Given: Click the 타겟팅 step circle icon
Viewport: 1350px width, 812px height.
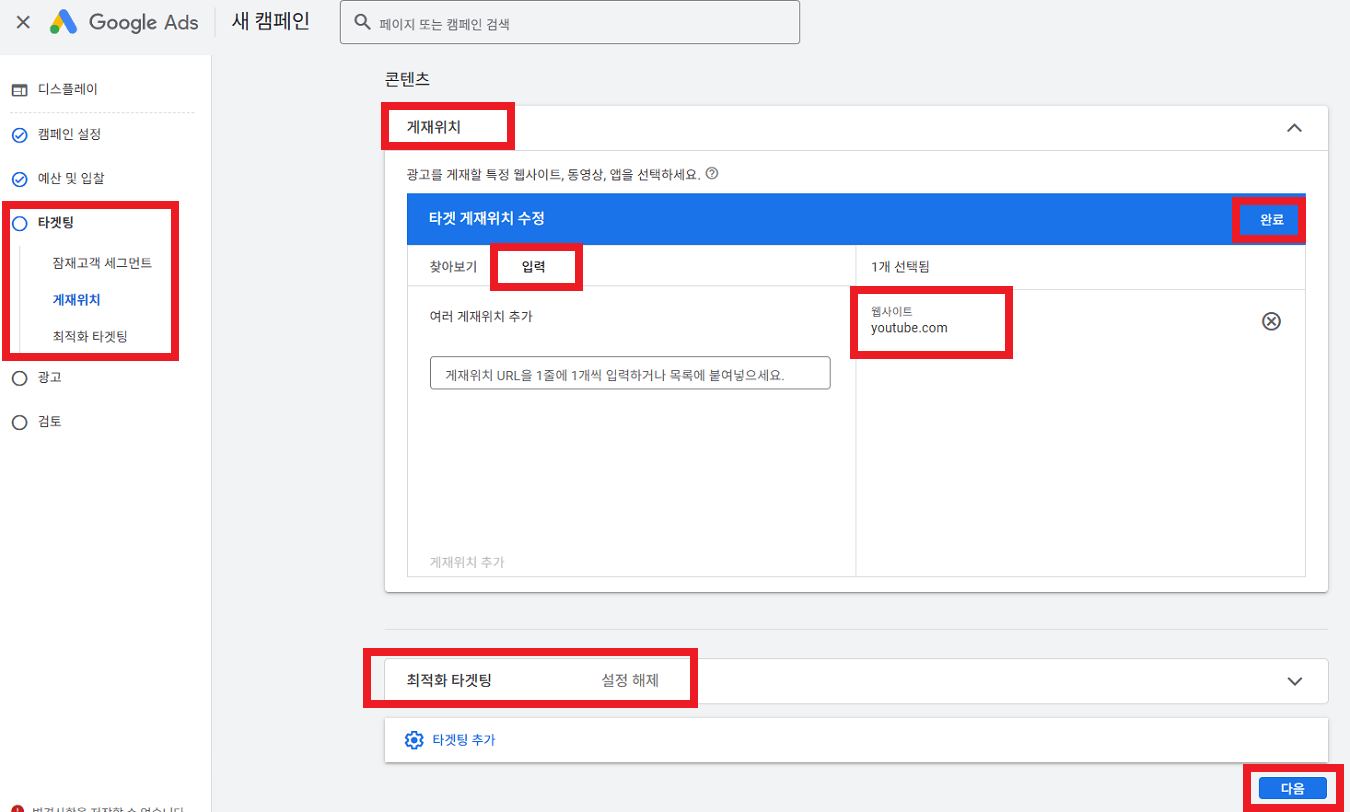Looking at the screenshot, I should point(19,223).
